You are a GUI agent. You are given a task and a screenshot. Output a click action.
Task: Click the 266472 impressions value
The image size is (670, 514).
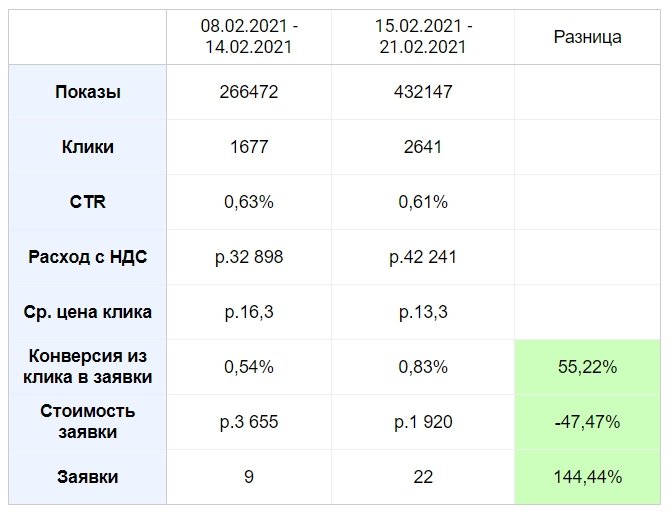(x=249, y=92)
